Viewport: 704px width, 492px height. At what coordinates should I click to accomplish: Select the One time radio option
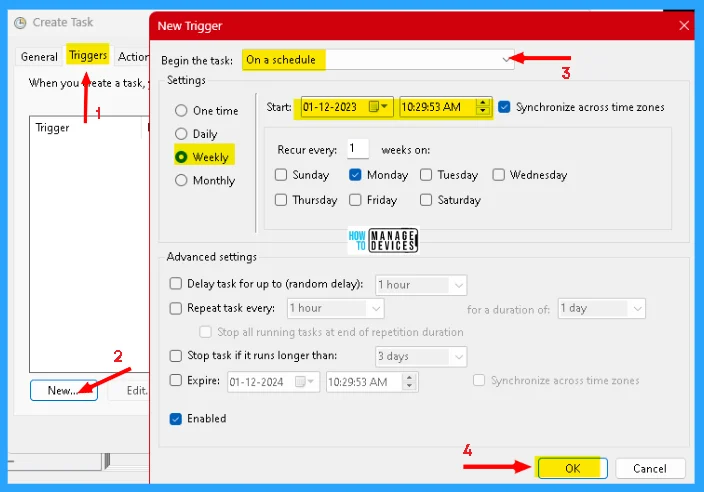click(x=207, y=110)
